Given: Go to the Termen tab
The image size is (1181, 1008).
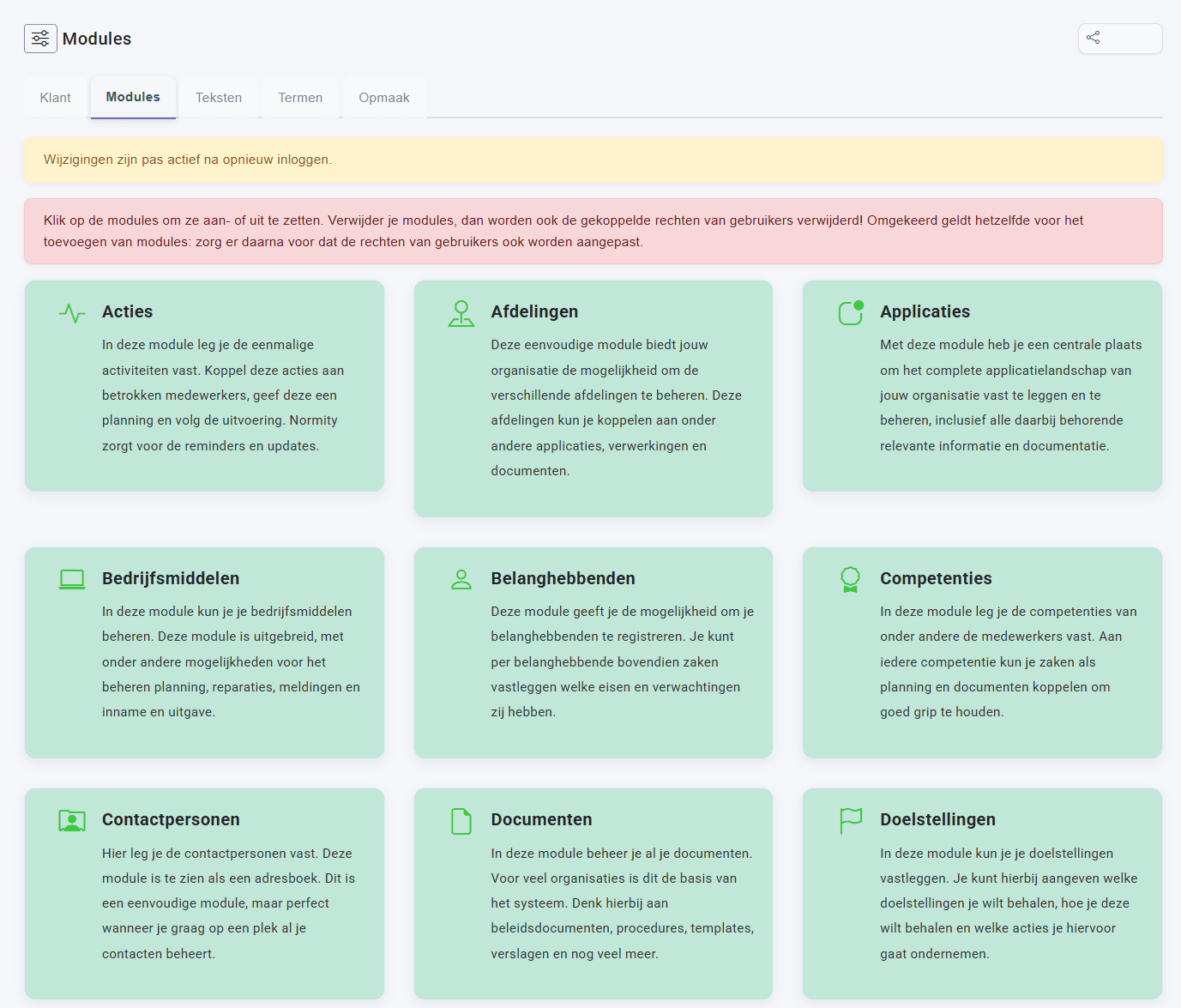Looking at the screenshot, I should tap(300, 98).
